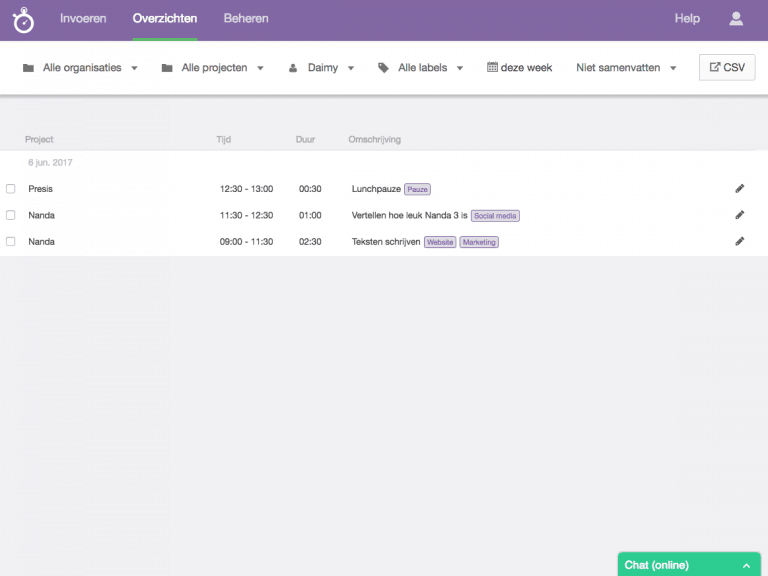Viewport: 768px width, 576px height.
Task: Open the Help menu
Action: point(687,19)
